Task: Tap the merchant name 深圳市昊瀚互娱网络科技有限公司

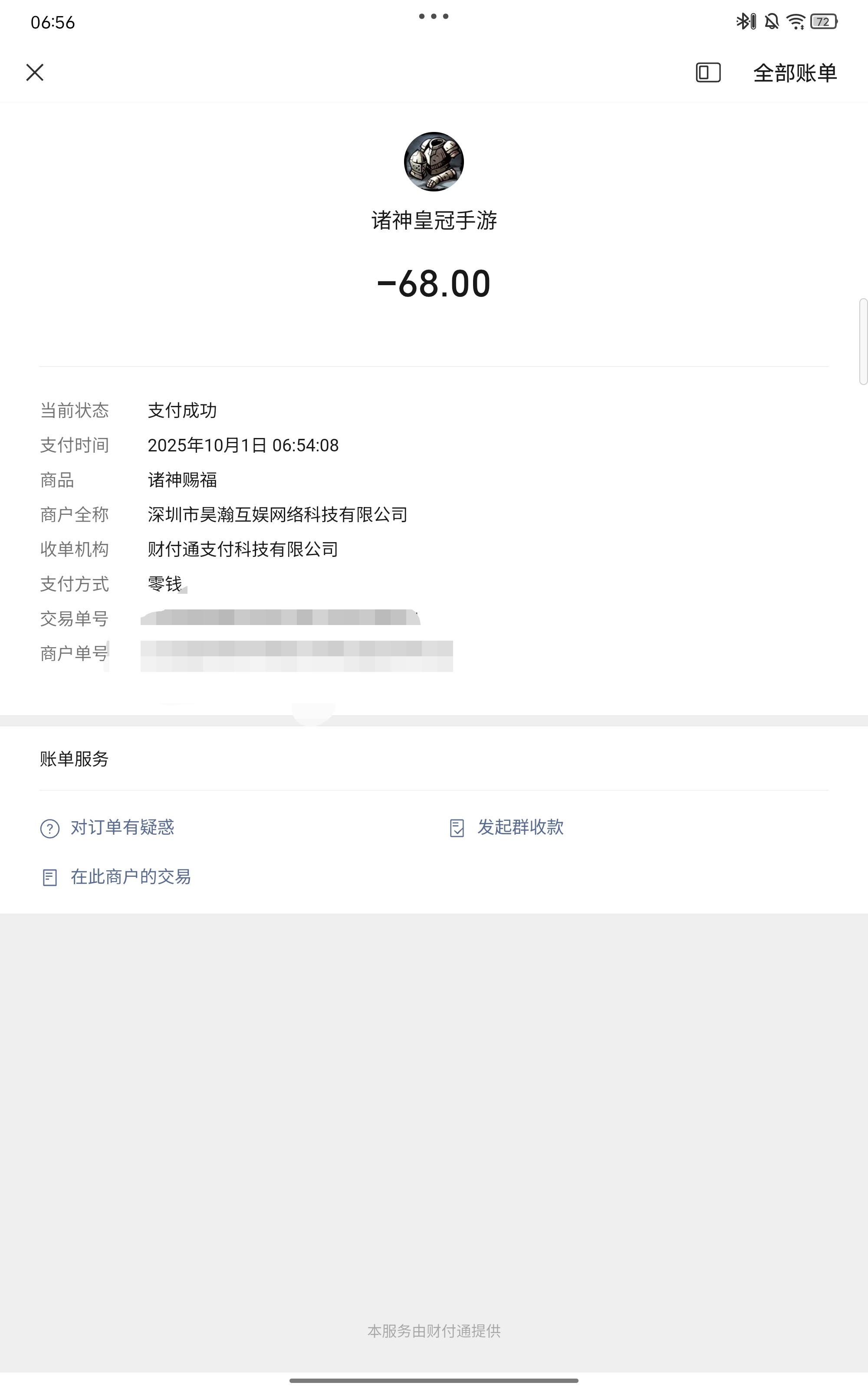Action: [277, 515]
